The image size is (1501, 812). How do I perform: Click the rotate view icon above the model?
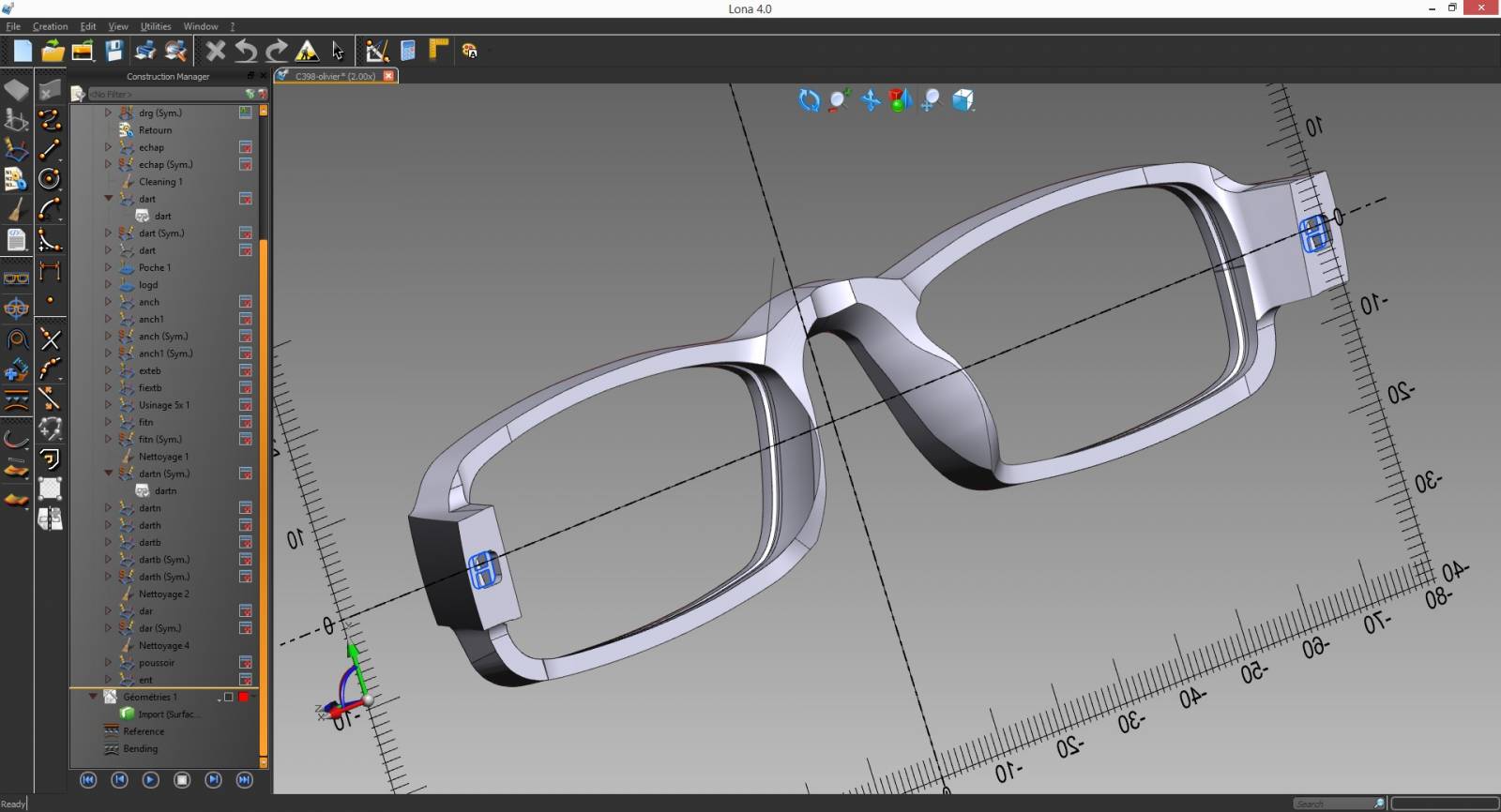[809, 100]
